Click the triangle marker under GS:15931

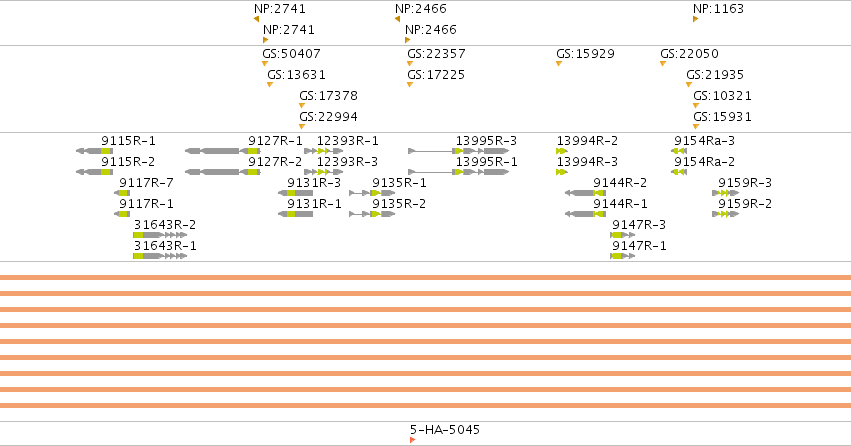[696, 126]
